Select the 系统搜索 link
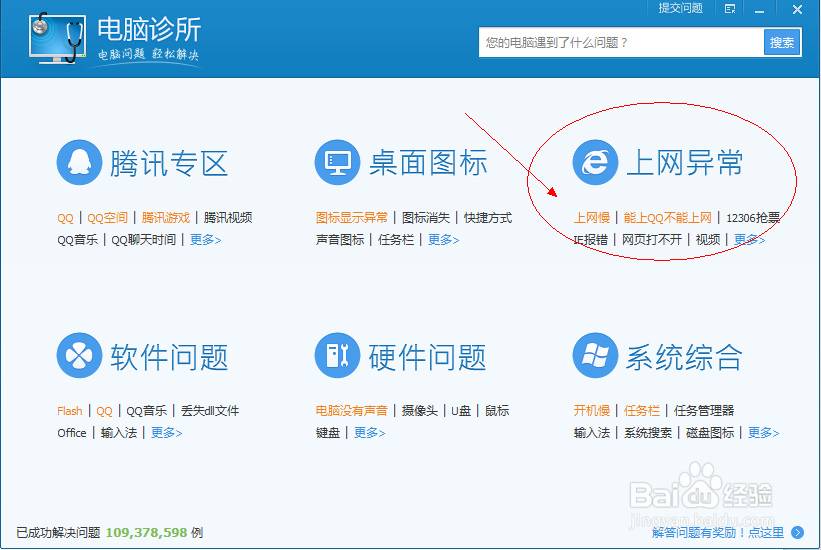This screenshot has width=821, height=550. (x=648, y=433)
